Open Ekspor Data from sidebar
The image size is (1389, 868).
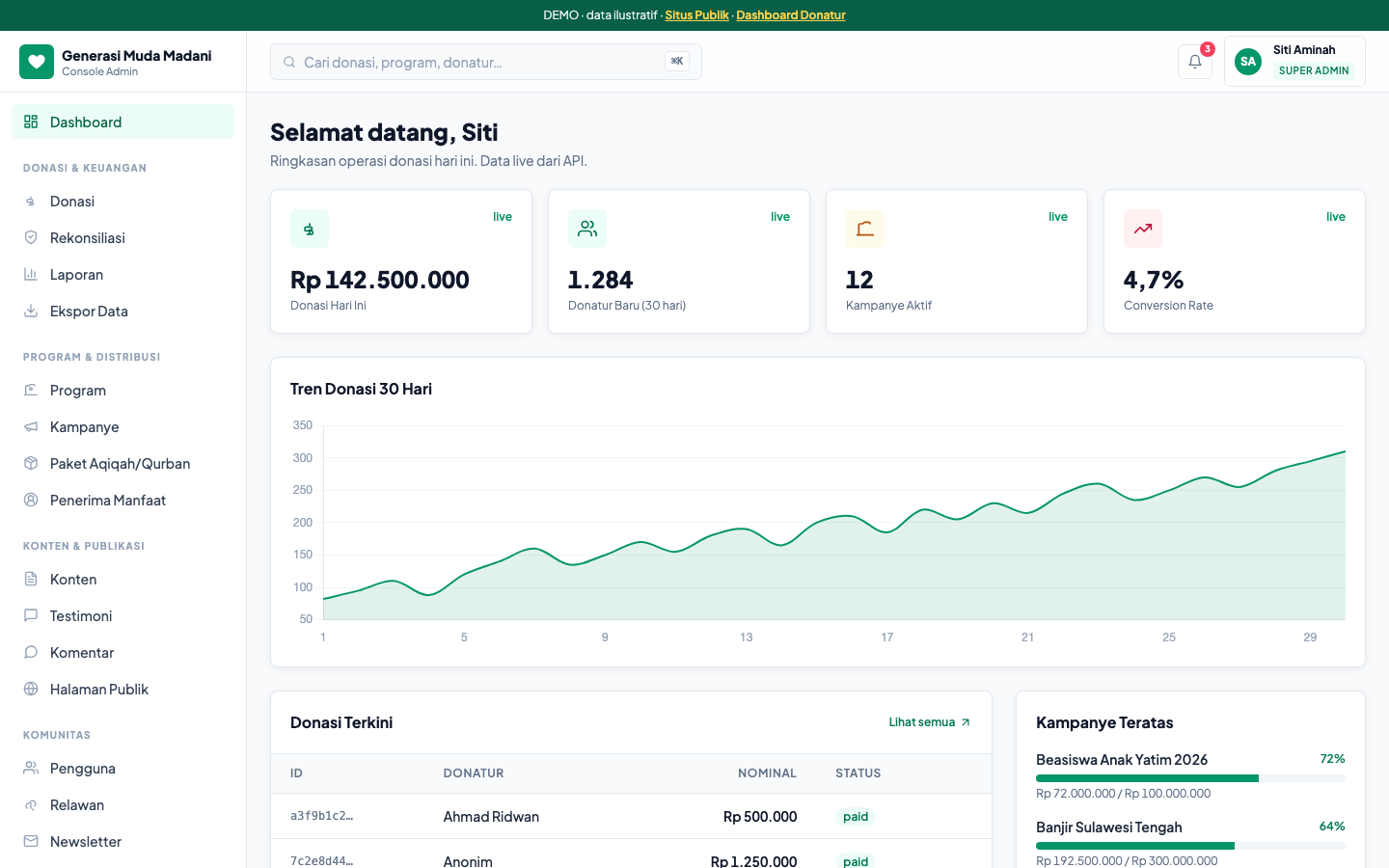[x=123, y=311]
